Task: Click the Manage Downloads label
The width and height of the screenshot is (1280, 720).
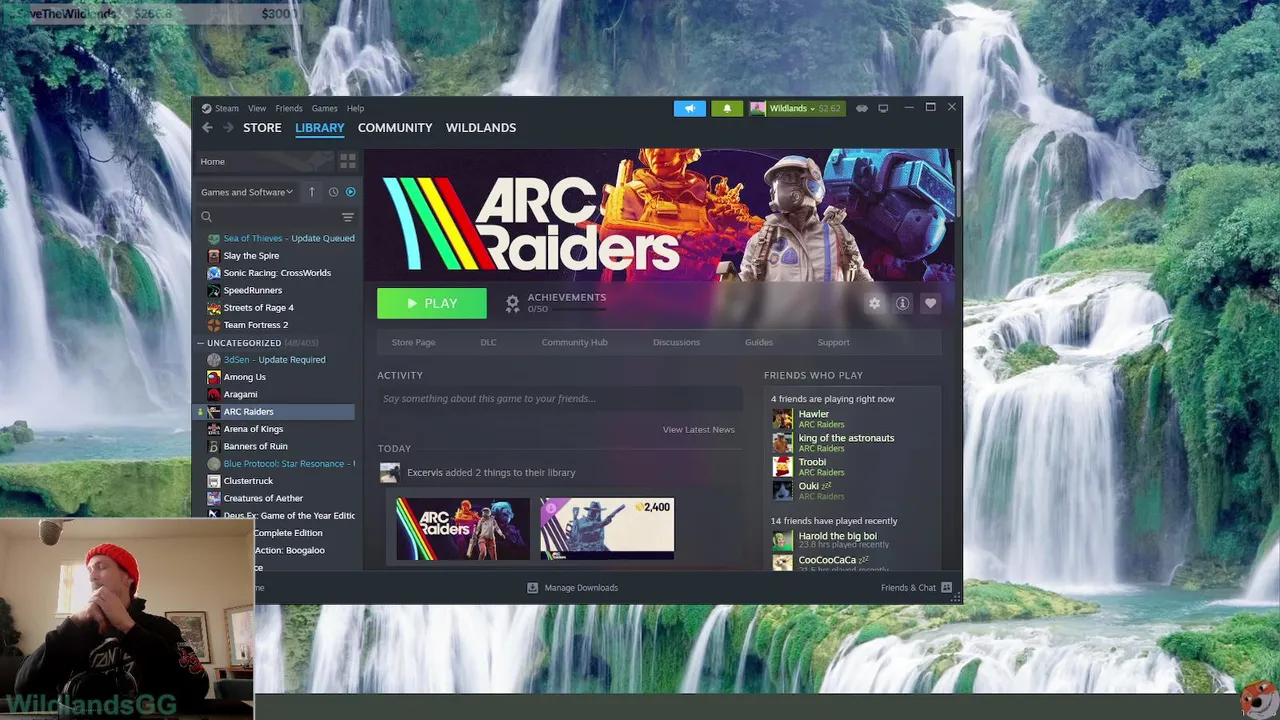Action: click(x=581, y=588)
